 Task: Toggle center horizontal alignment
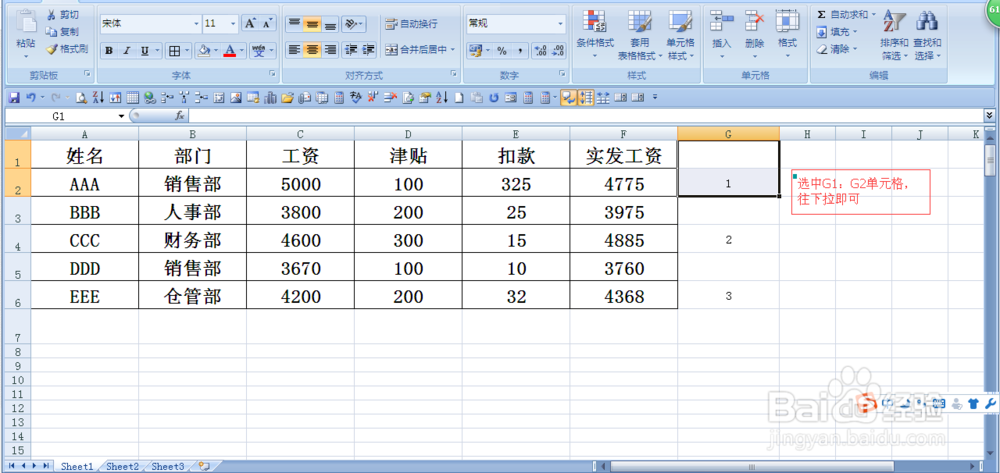tap(312, 50)
